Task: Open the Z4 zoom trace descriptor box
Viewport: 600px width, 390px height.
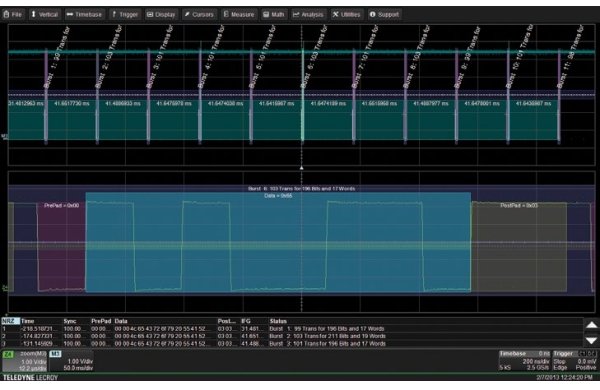Action: [25, 361]
